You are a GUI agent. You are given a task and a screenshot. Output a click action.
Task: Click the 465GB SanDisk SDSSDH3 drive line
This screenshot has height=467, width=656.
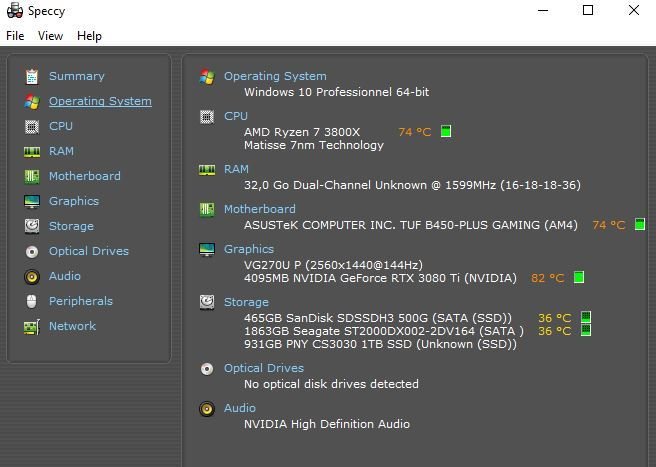pos(378,318)
